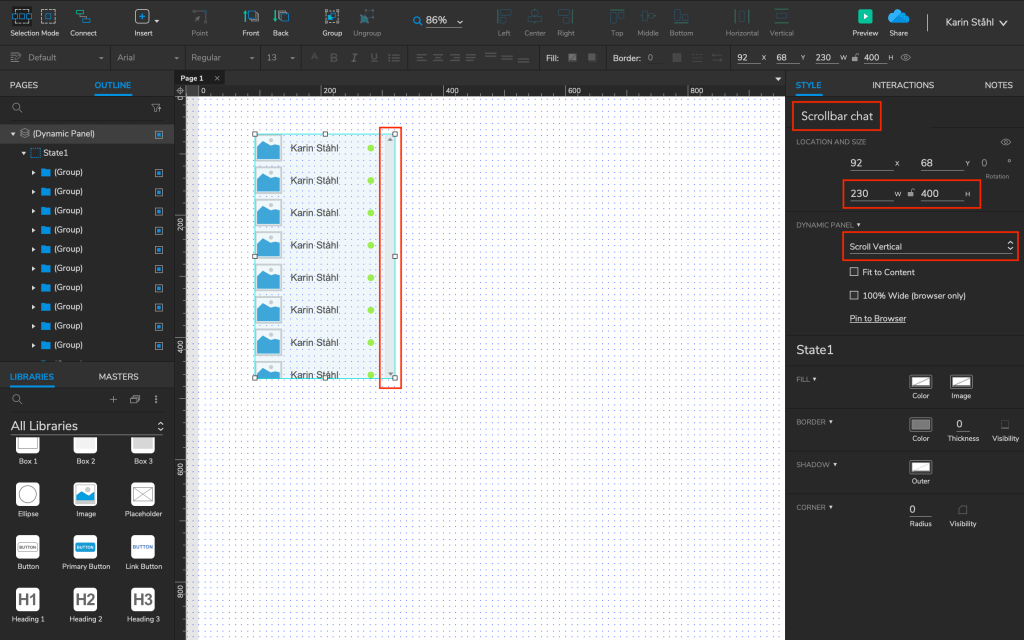Image resolution: width=1024 pixels, height=640 pixels.
Task: Toggle visibility eye in Location and Size
Action: coord(1006,142)
